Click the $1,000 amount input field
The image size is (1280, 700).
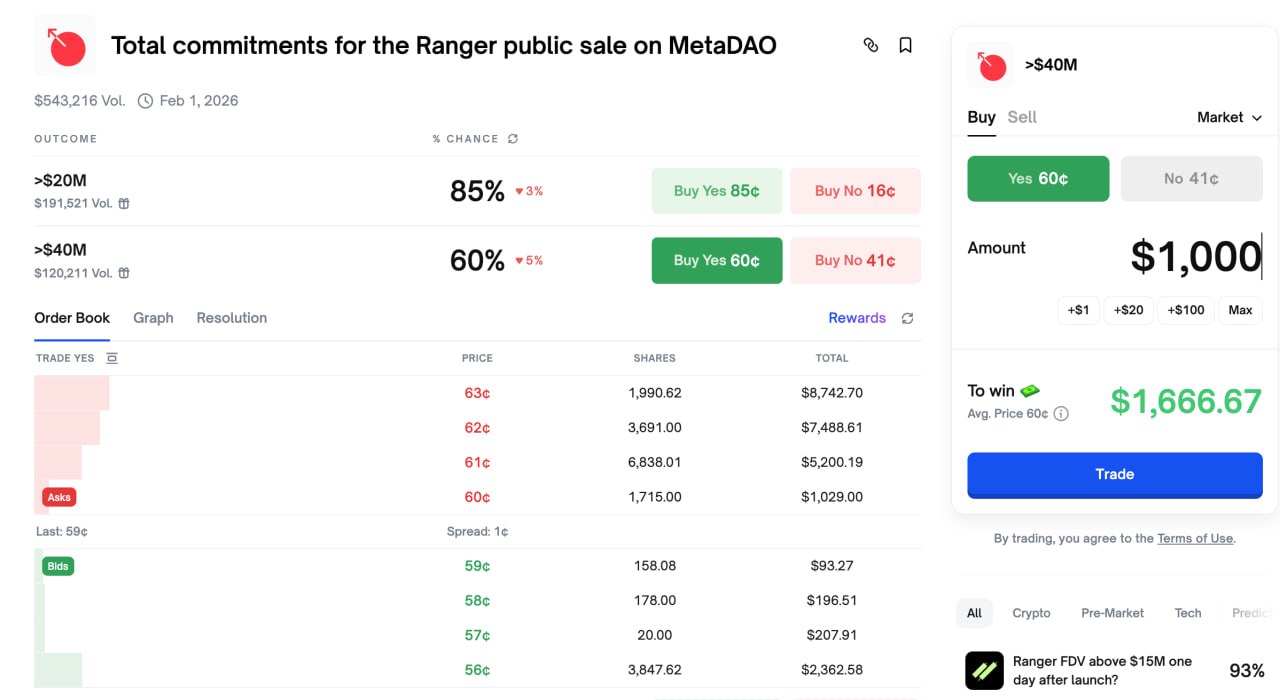[1195, 256]
